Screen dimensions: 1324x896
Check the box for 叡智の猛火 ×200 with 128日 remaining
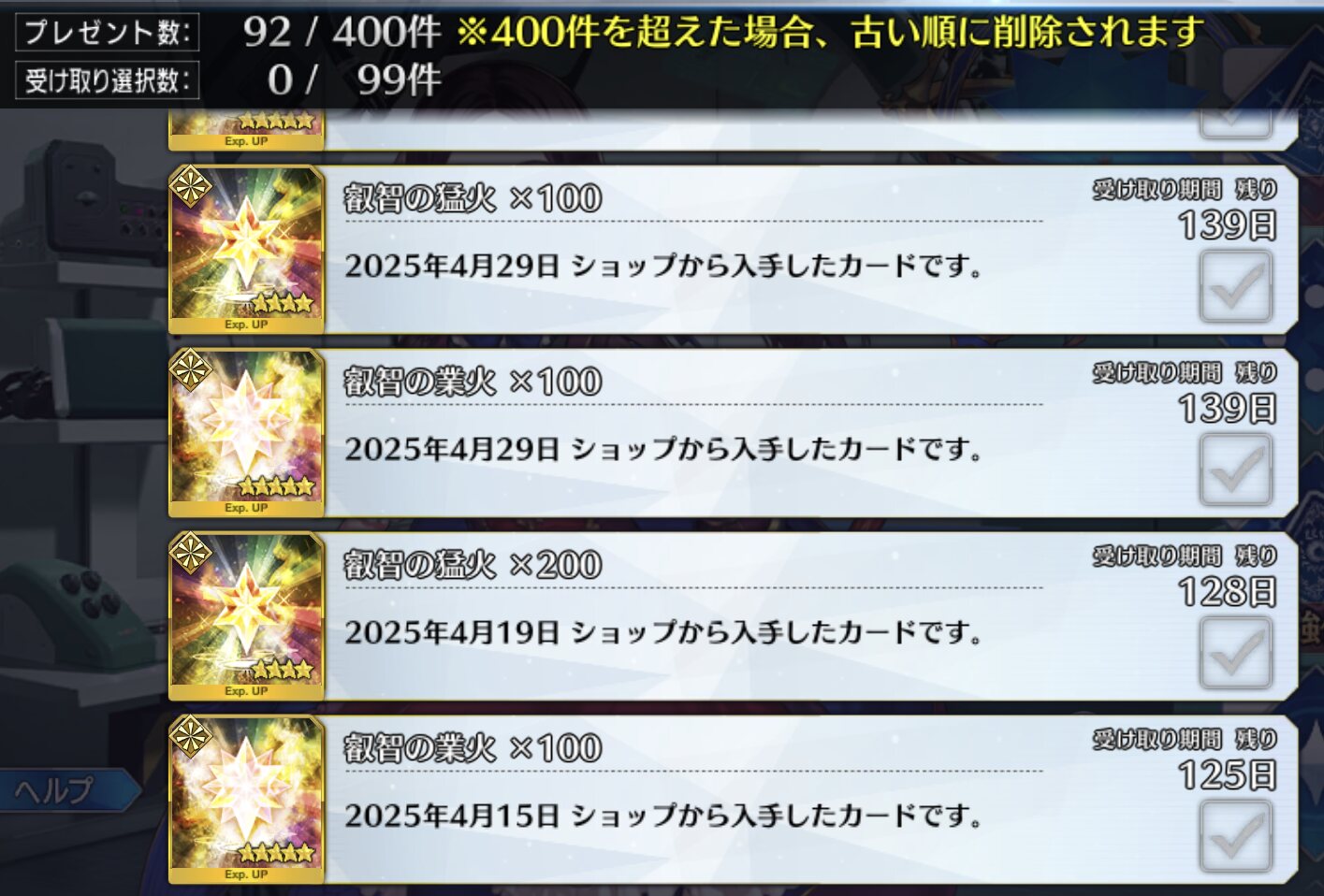1236,653
